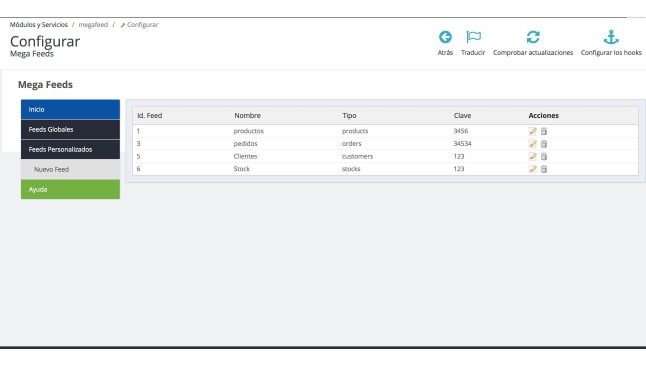The height and width of the screenshot is (366, 646).
Task: Edit the Clientes feed with pencil icon
Action: tap(533, 156)
